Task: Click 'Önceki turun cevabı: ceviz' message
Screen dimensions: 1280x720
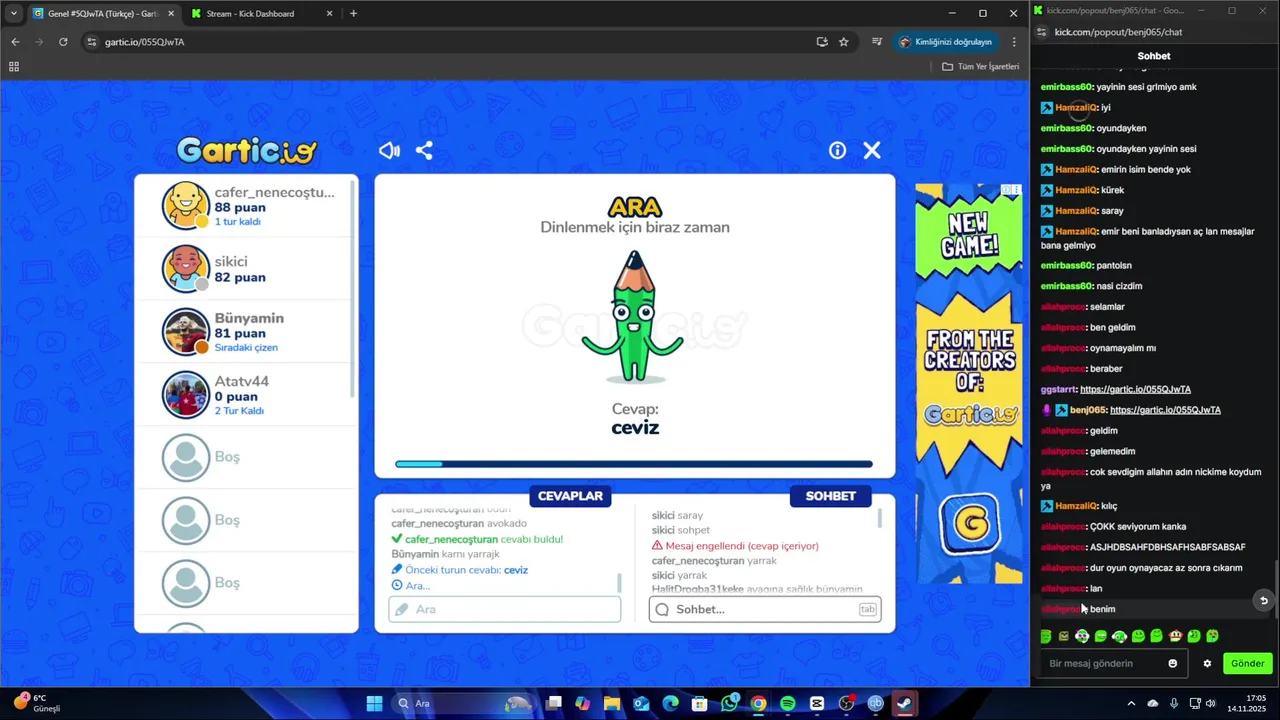Action: click(x=460, y=570)
